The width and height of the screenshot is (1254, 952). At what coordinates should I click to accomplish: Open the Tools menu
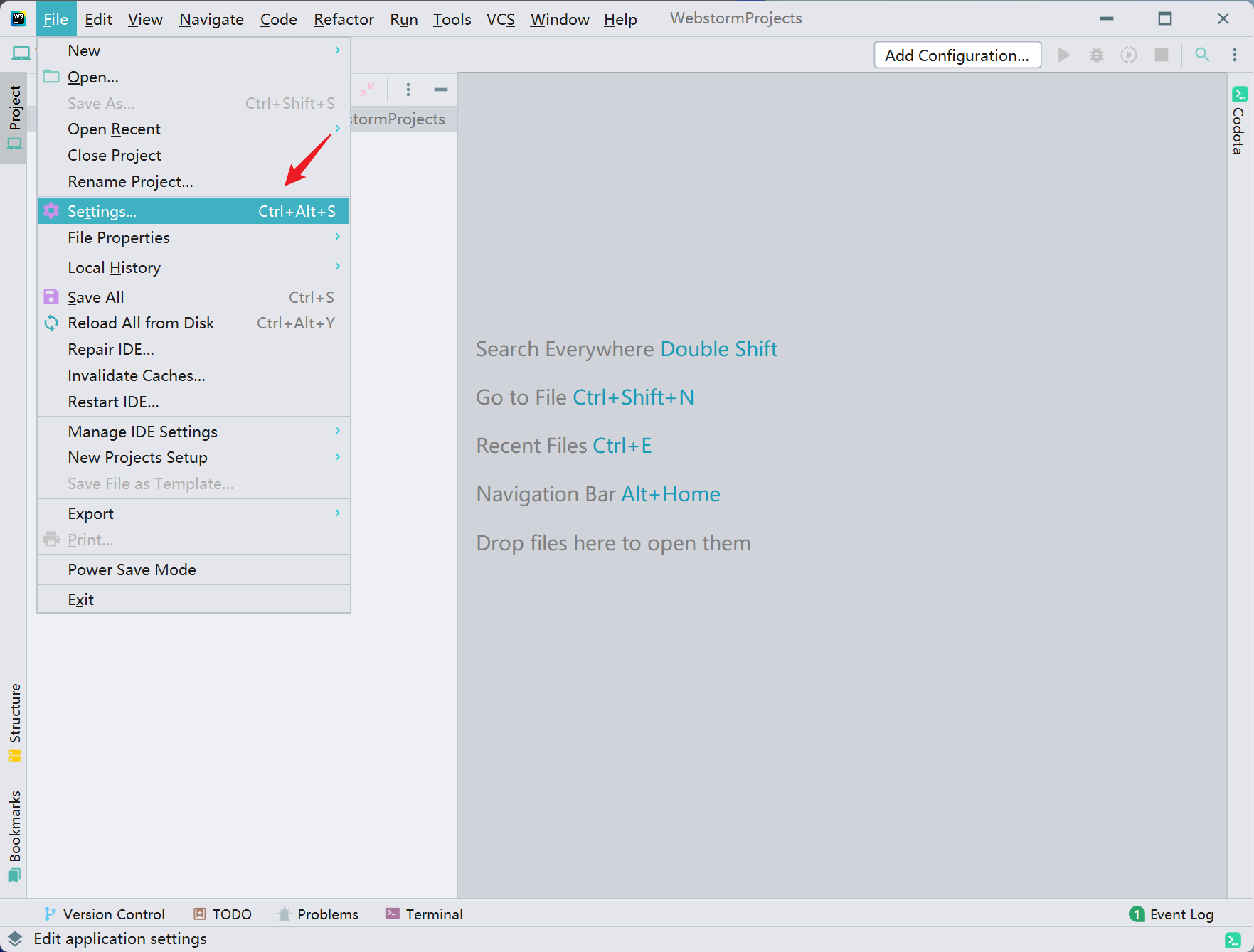[x=452, y=19]
